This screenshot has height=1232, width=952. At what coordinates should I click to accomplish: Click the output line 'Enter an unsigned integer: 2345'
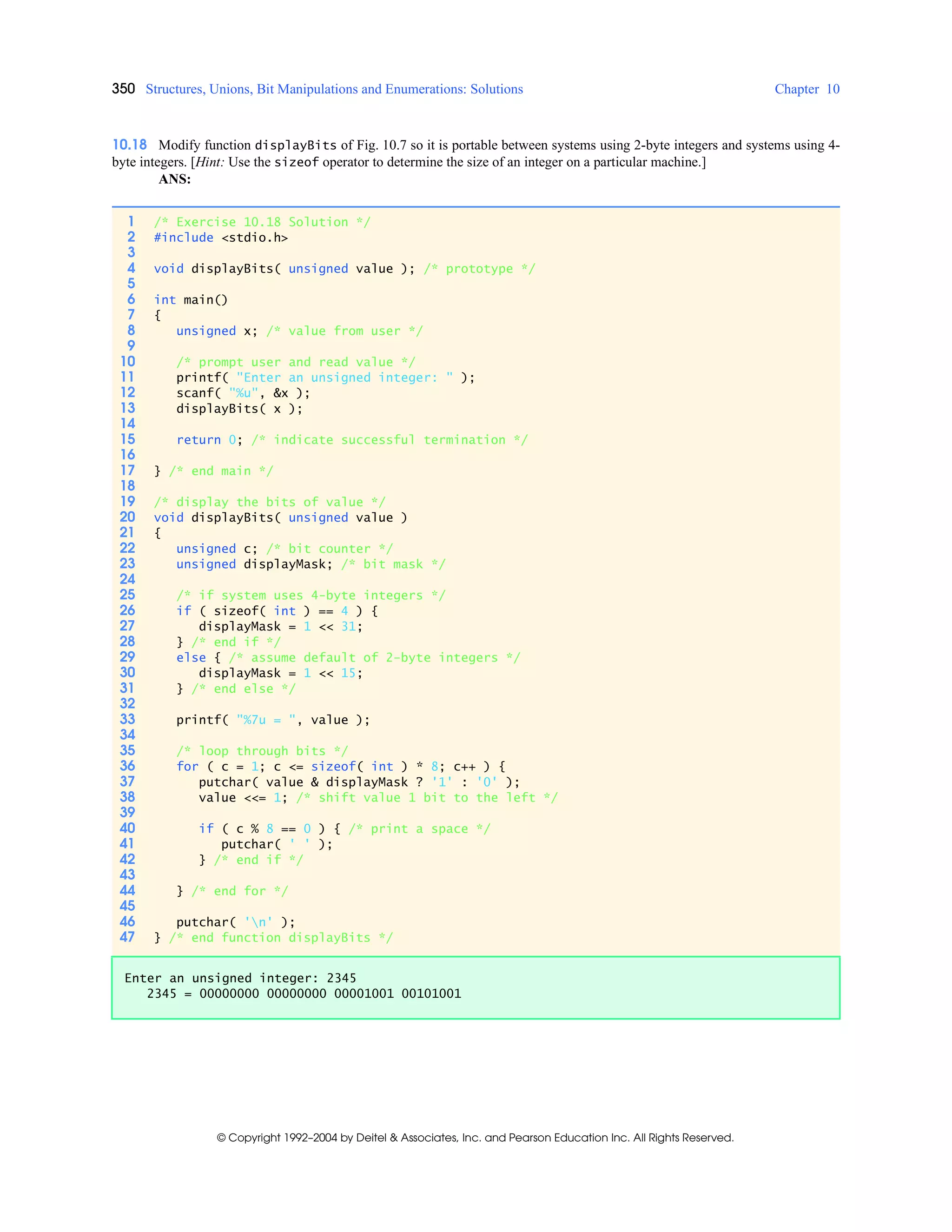240,978
